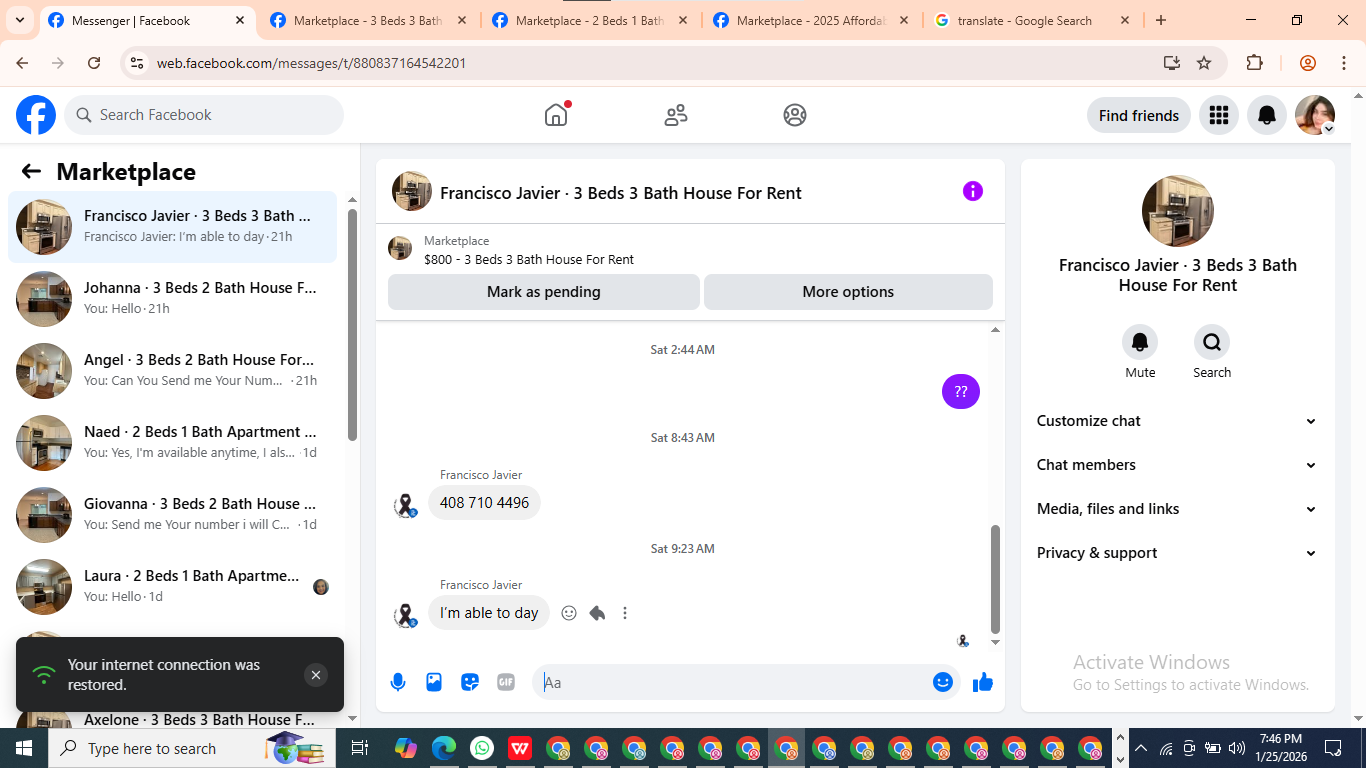Open Microsoft Edge from the taskbar
Image resolution: width=1366 pixels, height=768 pixels.
pos(444,748)
